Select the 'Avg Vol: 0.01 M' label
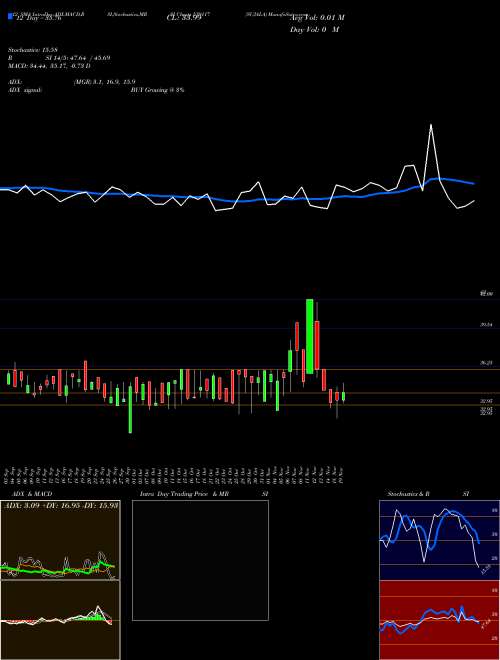Viewport: 500px width, 660px height. pyautogui.click(x=317, y=18)
